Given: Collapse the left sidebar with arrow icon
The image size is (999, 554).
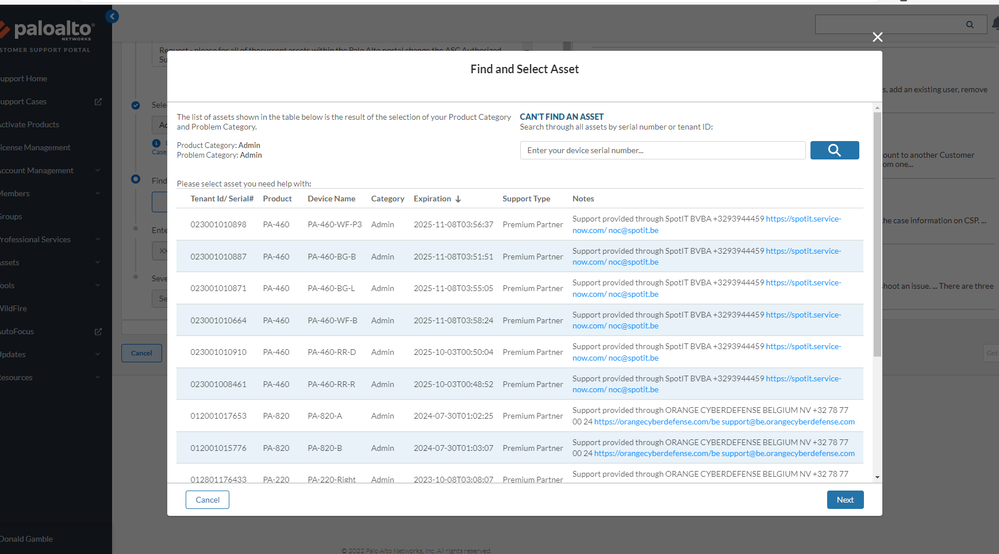Looking at the screenshot, I should (x=112, y=17).
